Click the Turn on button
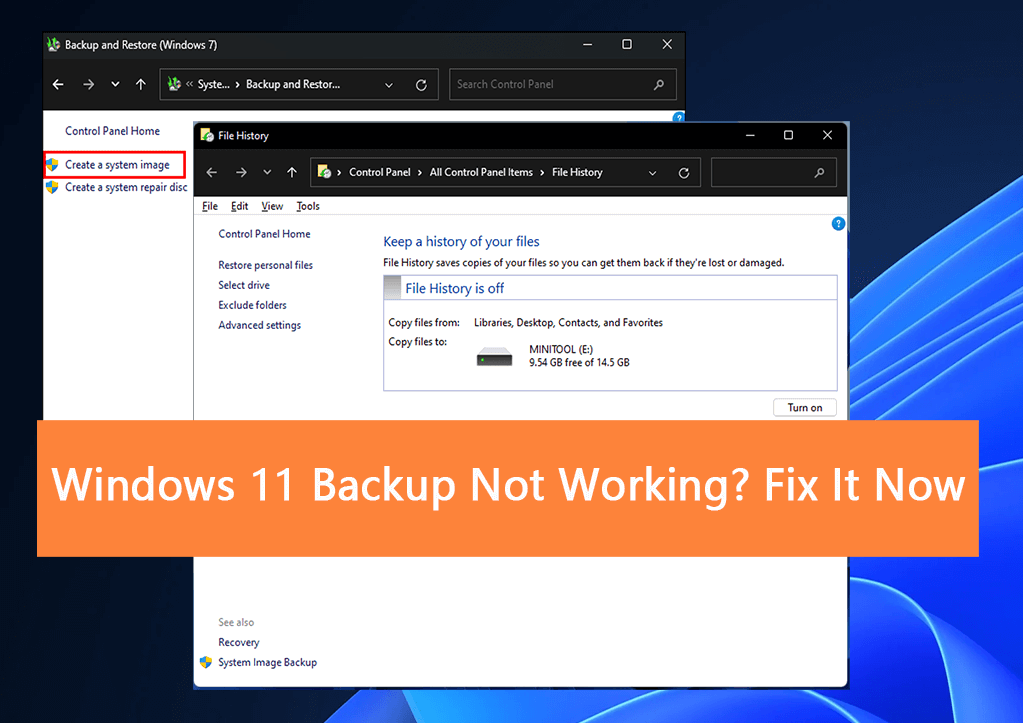 [x=804, y=408]
